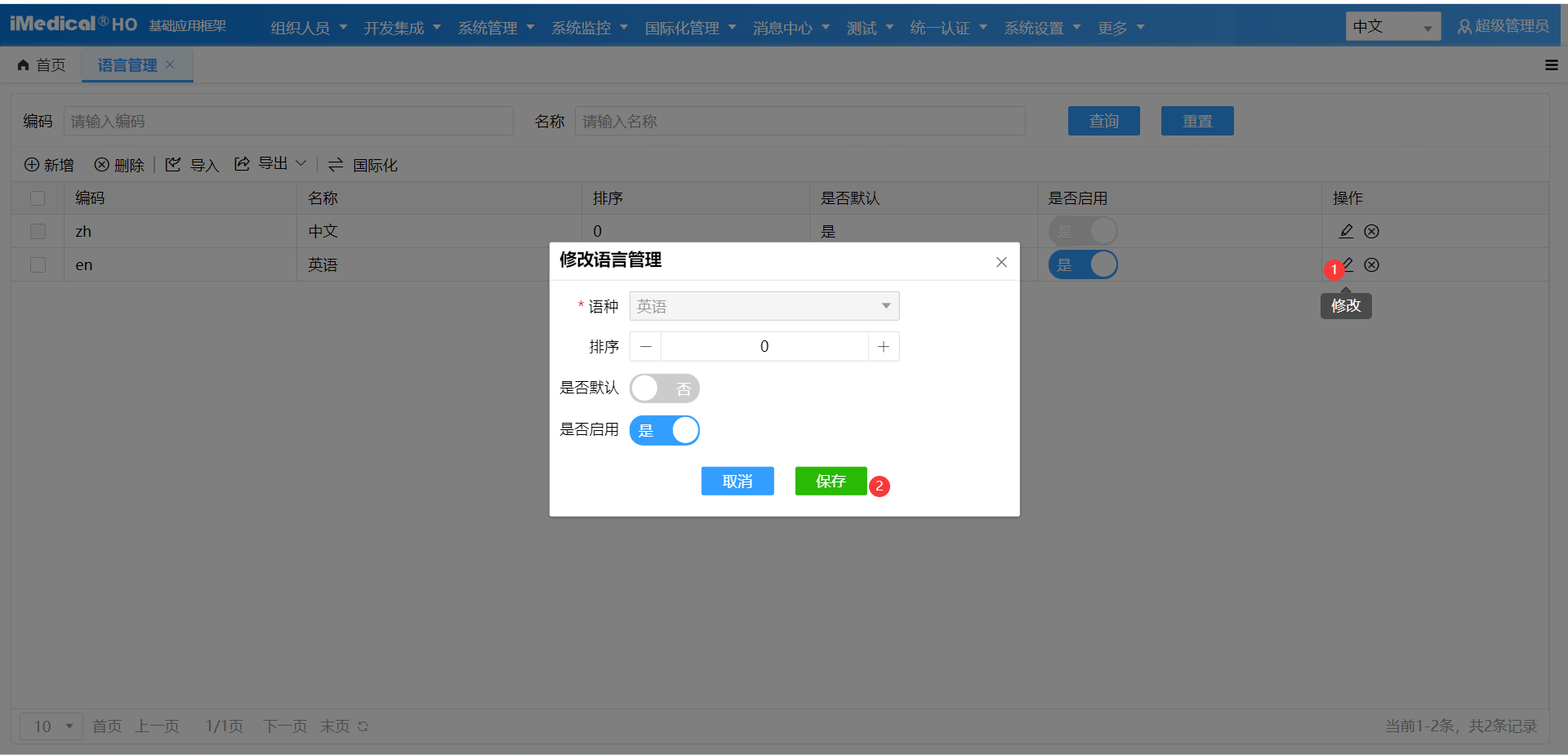The image size is (1568, 755).
Task: Open the 国际化管理 menu
Action: (x=691, y=28)
